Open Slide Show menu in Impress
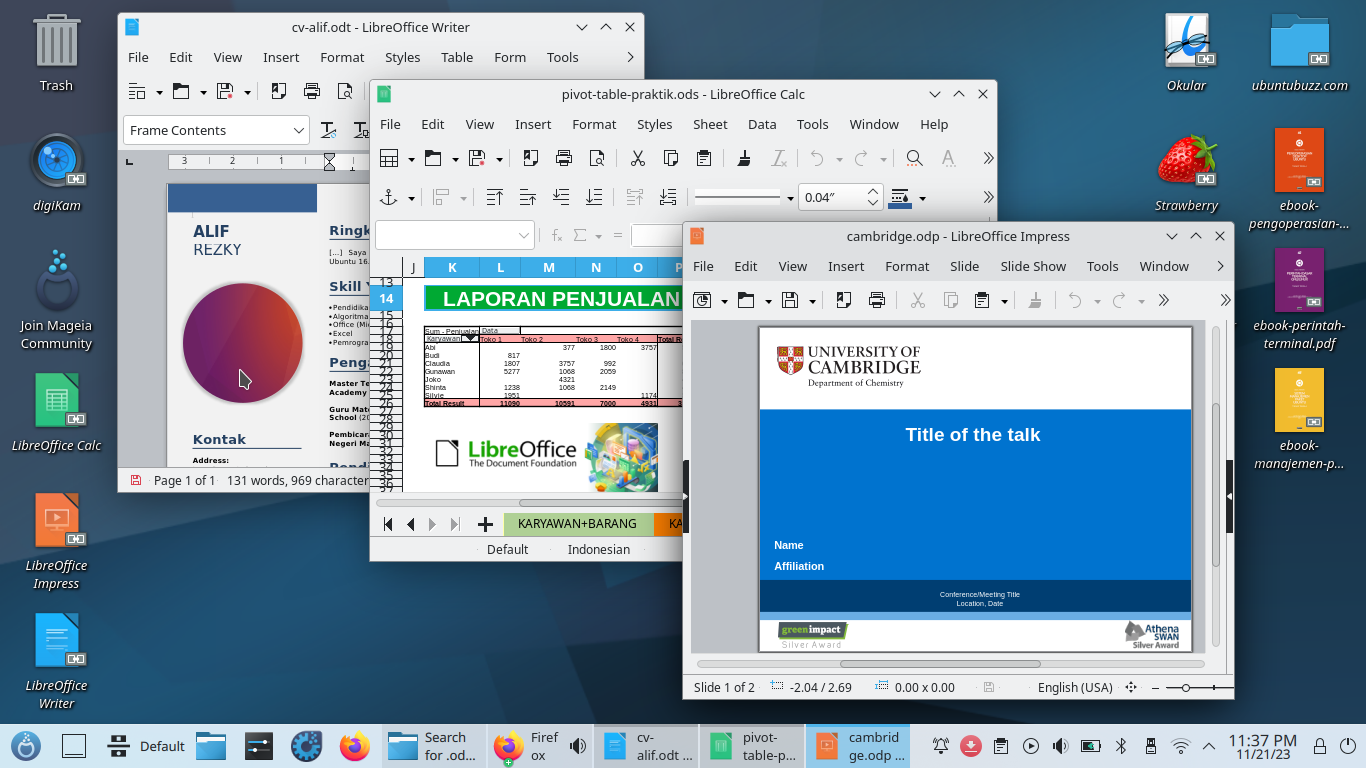The height and width of the screenshot is (768, 1366). [x=1033, y=266]
